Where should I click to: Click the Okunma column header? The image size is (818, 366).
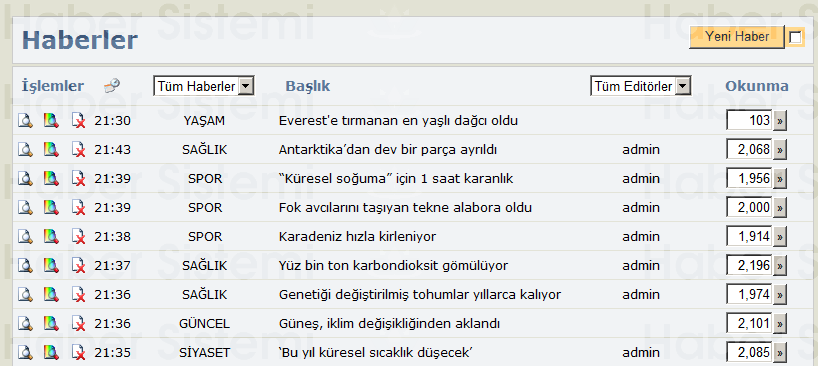coord(757,86)
